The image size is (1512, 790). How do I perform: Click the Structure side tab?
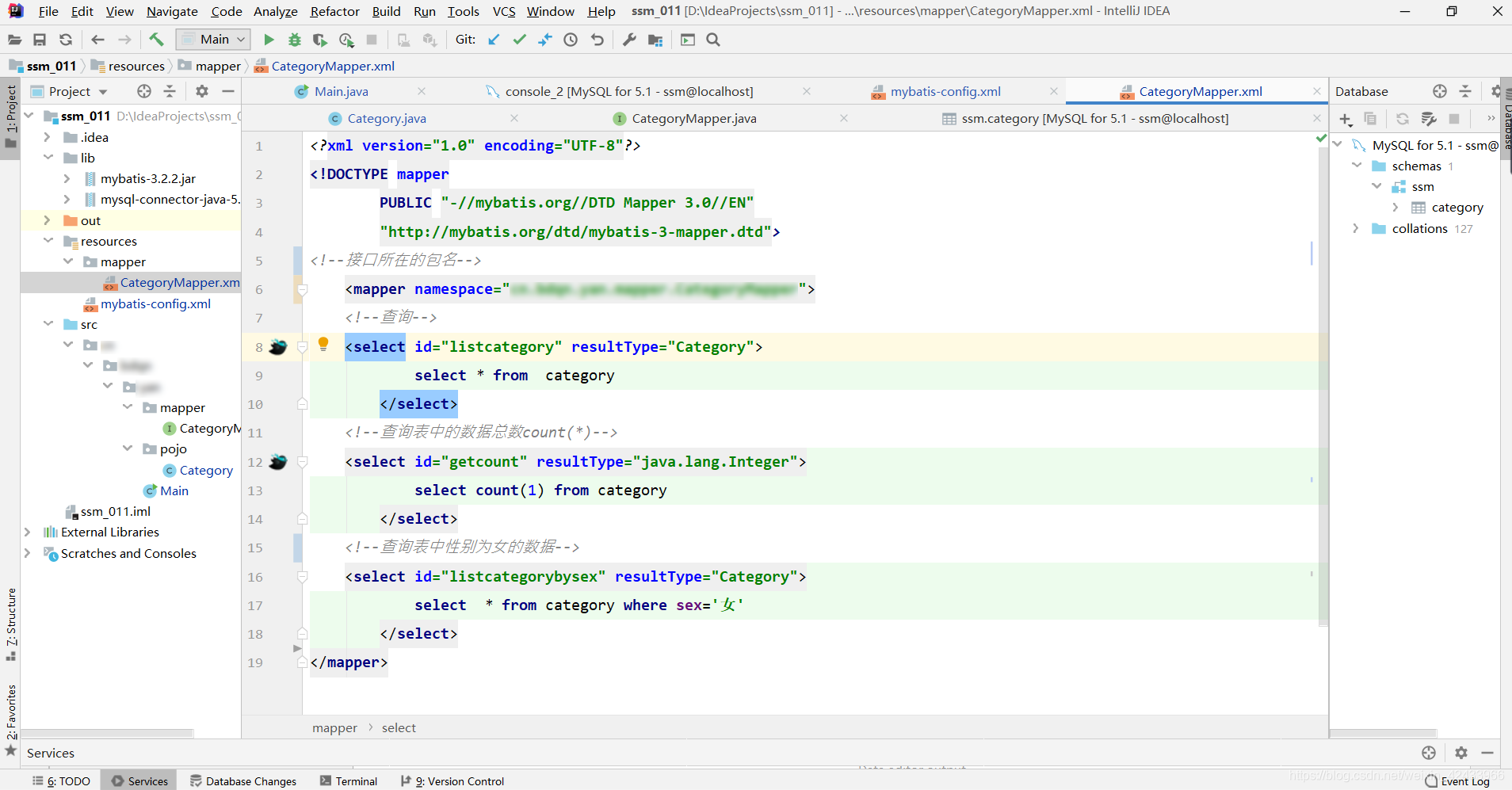(x=10, y=624)
